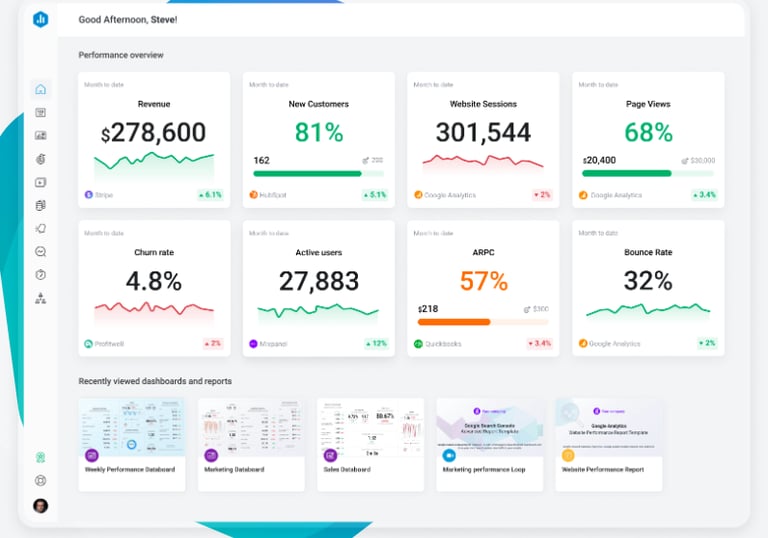Open Website Performance Report thumbnail
768x538 pixels.
[x=609, y=427]
